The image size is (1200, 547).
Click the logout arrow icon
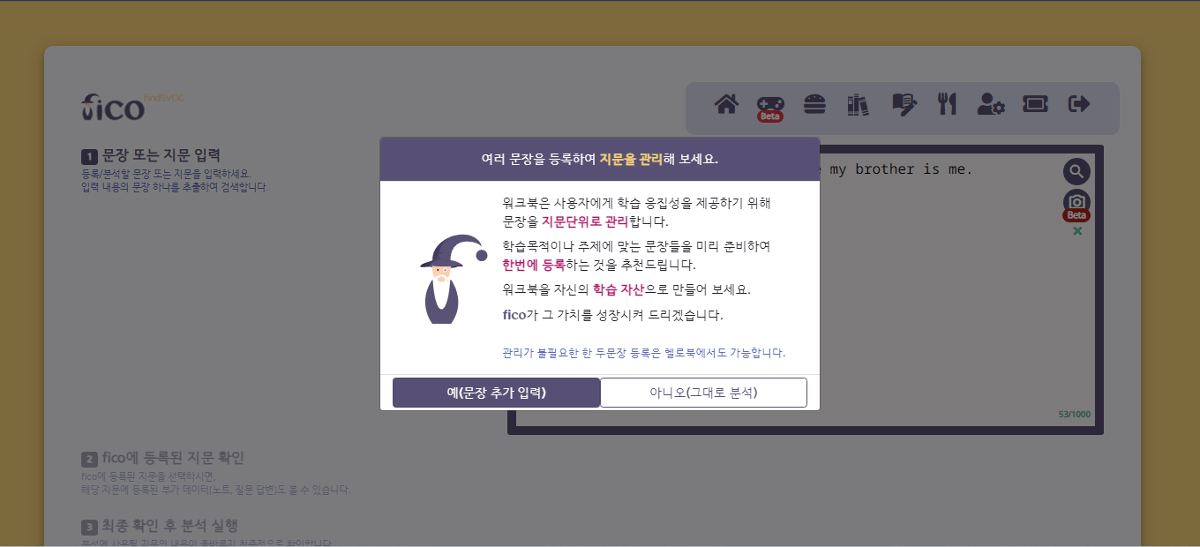(x=1079, y=103)
